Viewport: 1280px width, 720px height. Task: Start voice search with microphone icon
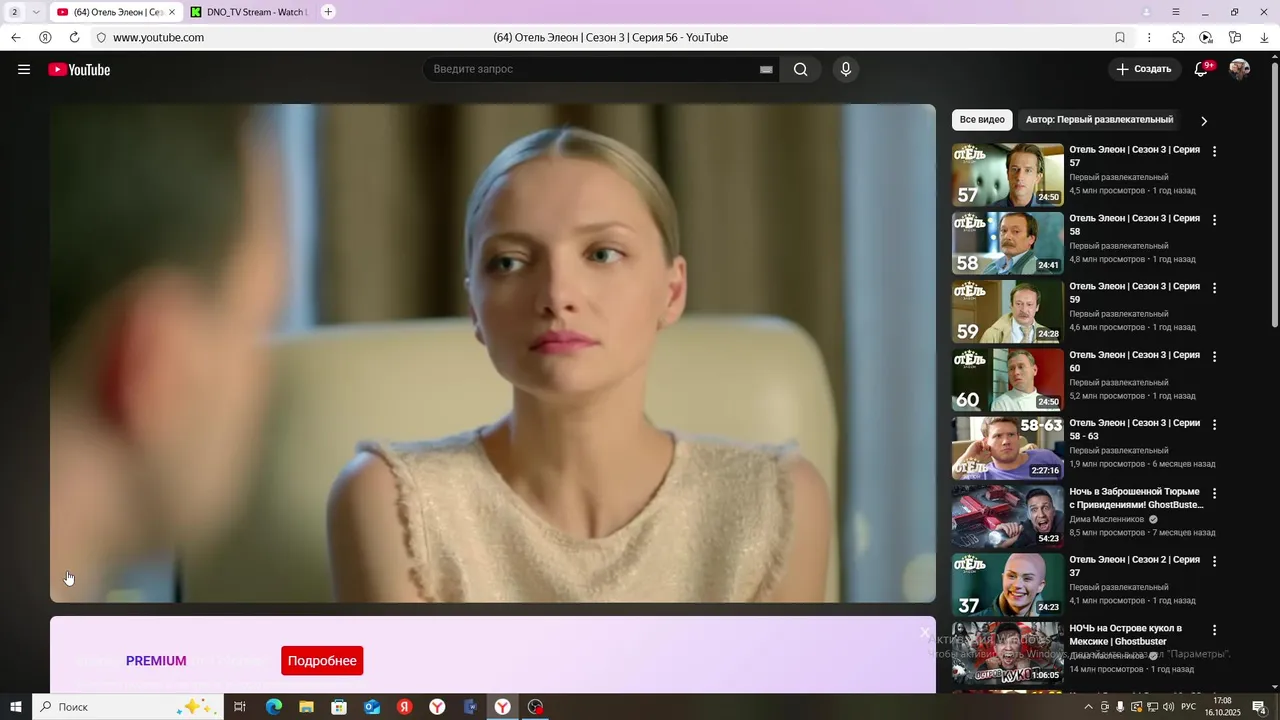tap(846, 69)
